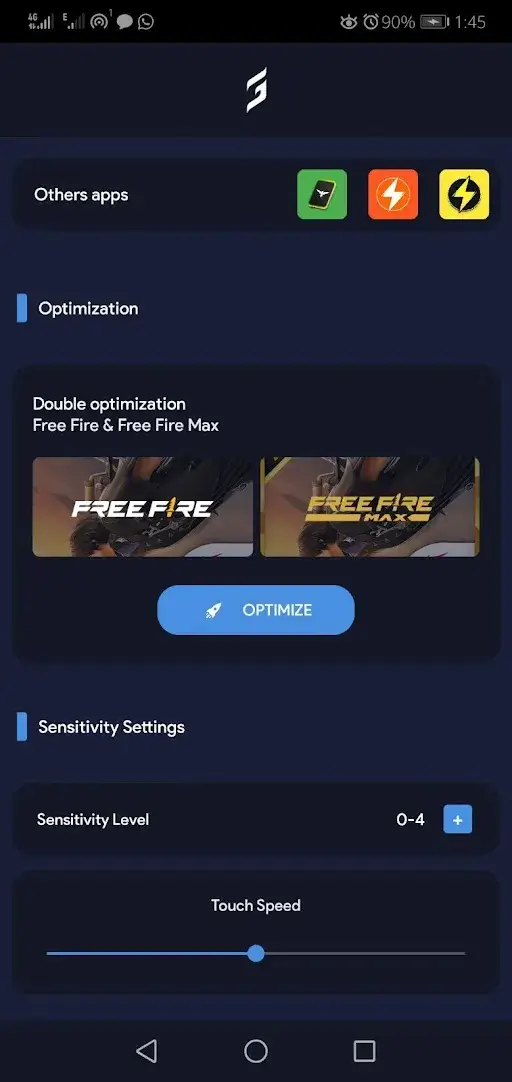Select the Free Fire Max banner
The height and width of the screenshot is (1082, 512).
tap(370, 506)
